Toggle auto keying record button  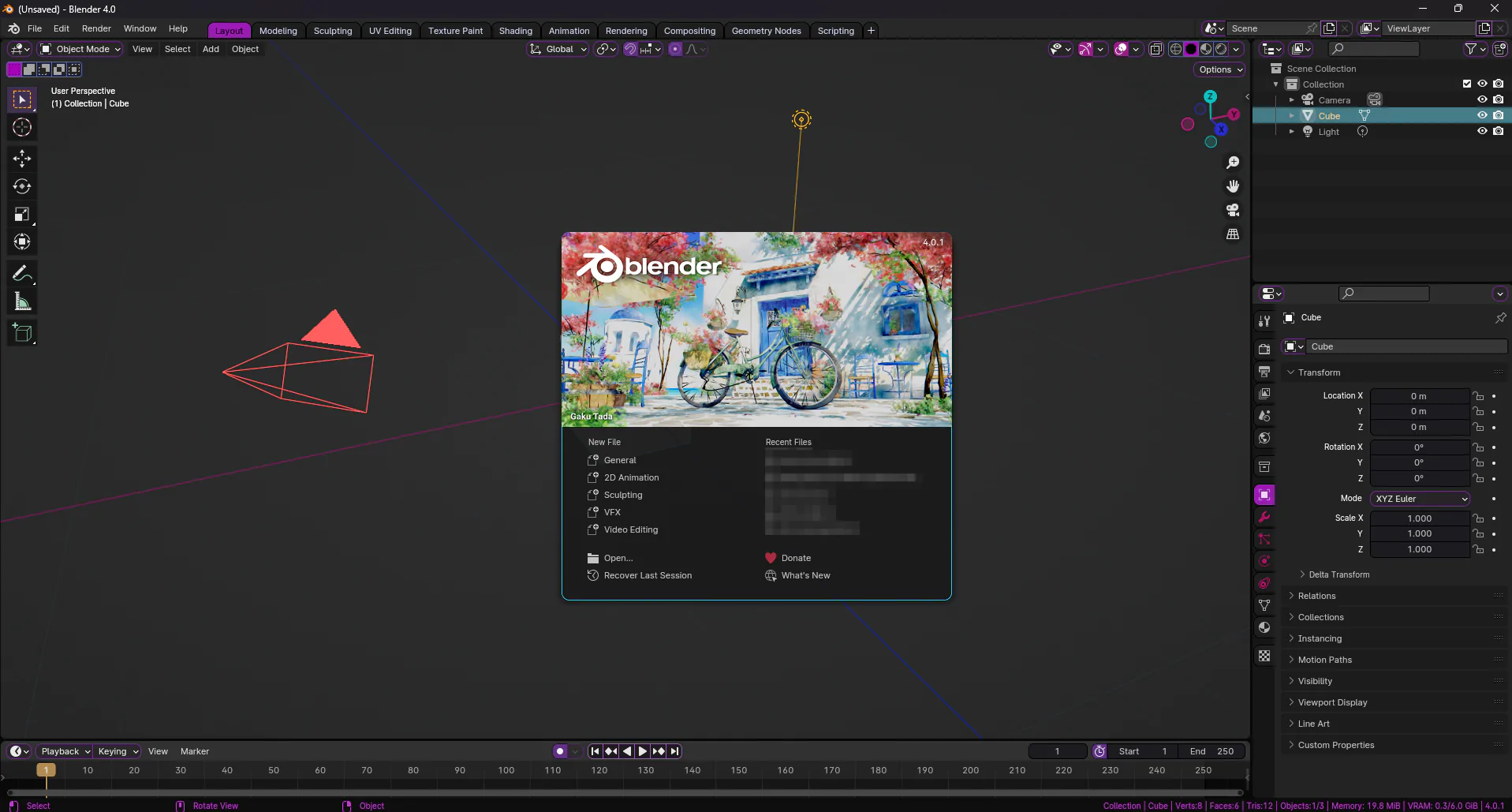[x=560, y=751]
